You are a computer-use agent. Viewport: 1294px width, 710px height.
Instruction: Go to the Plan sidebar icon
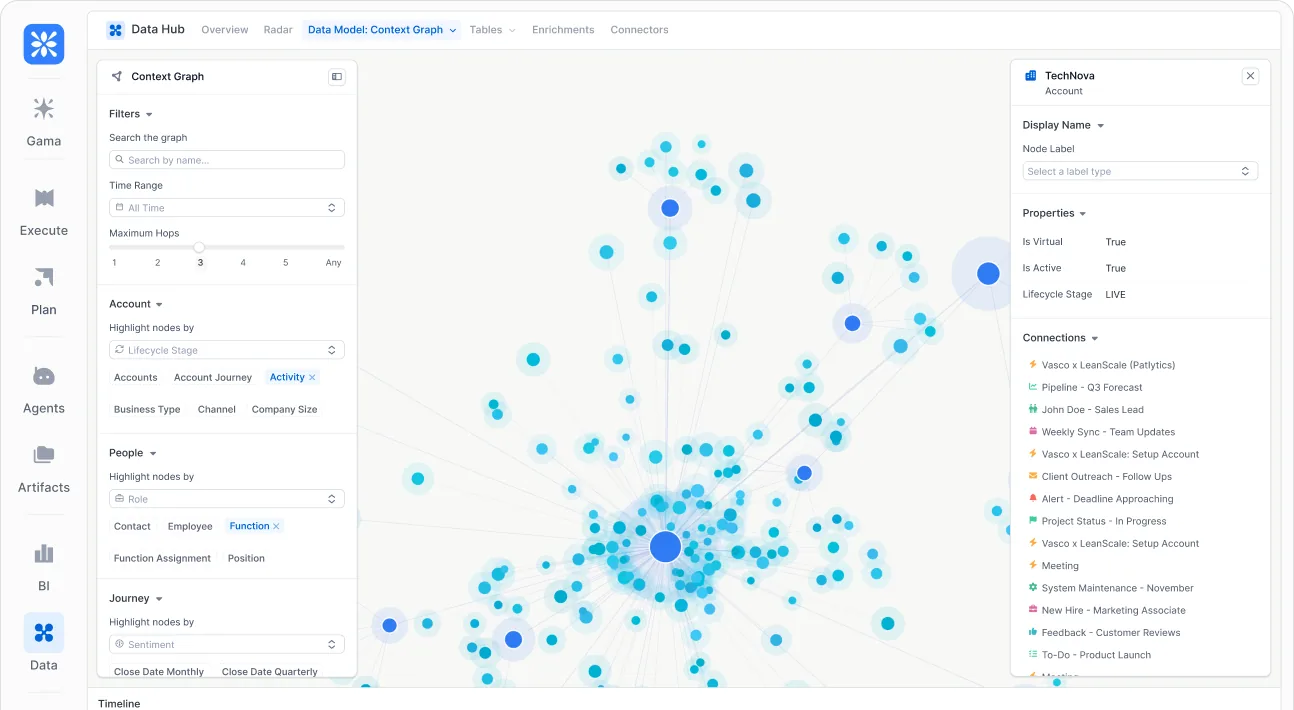(44, 277)
